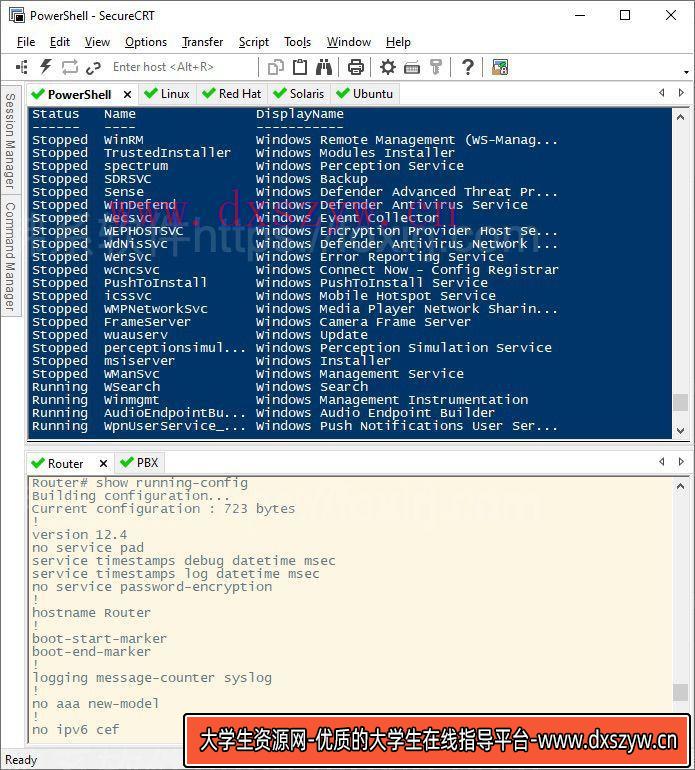695x770 pixels.
Task: Open Help question mark icon
Action: 468,67
